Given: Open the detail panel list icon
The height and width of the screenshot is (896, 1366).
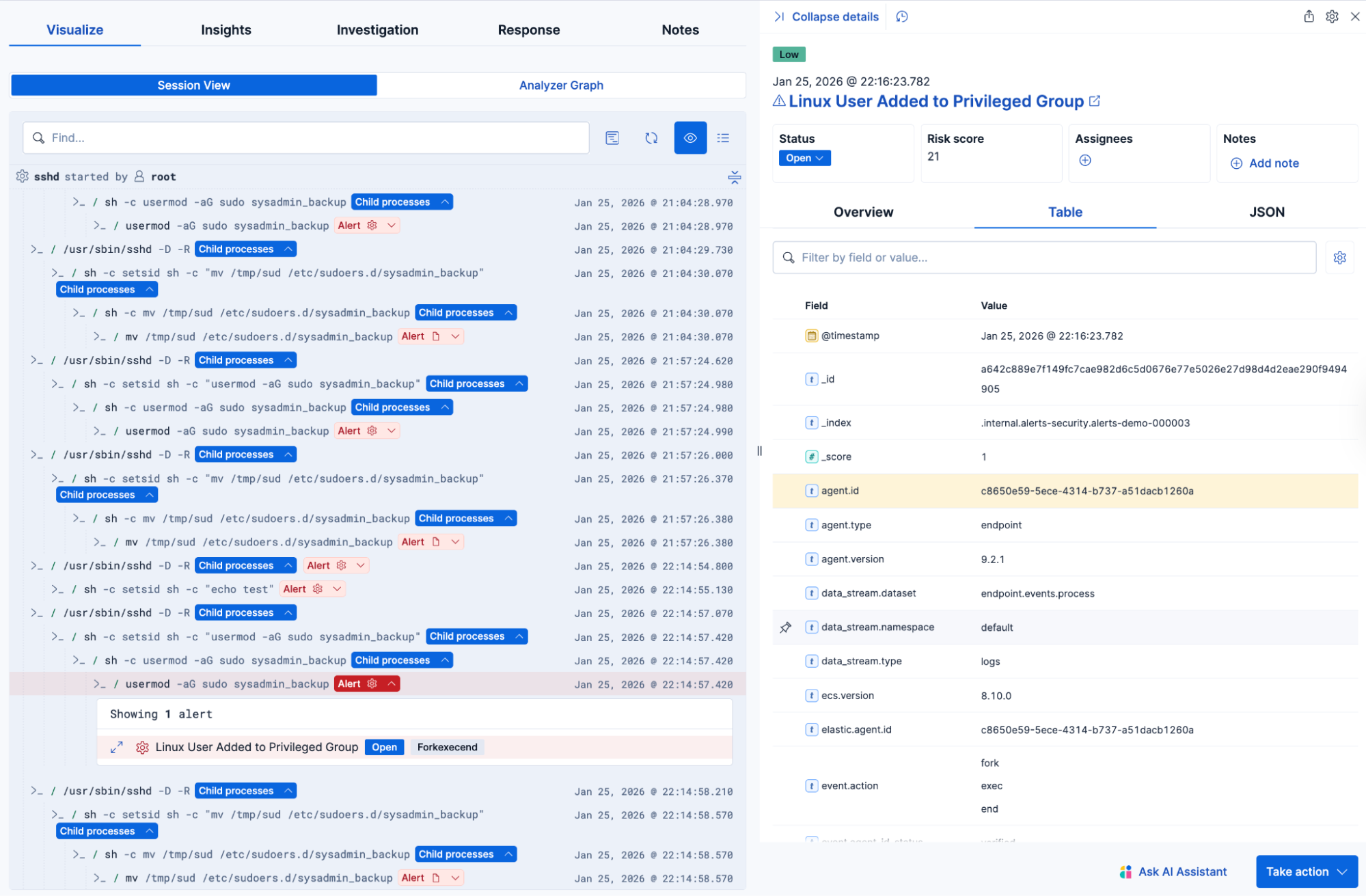Looking at the screenshot, I should (723, 138).
